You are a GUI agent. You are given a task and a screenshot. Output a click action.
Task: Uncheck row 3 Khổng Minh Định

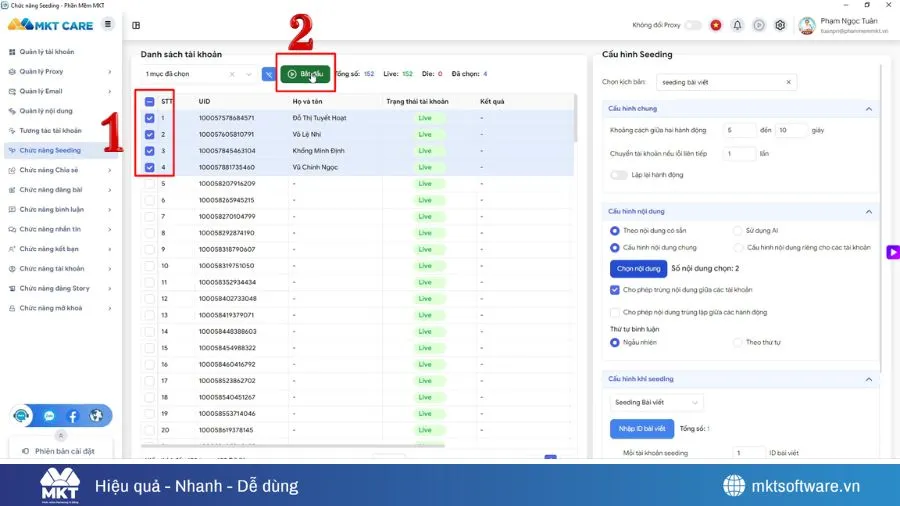(x=149, y=151)
